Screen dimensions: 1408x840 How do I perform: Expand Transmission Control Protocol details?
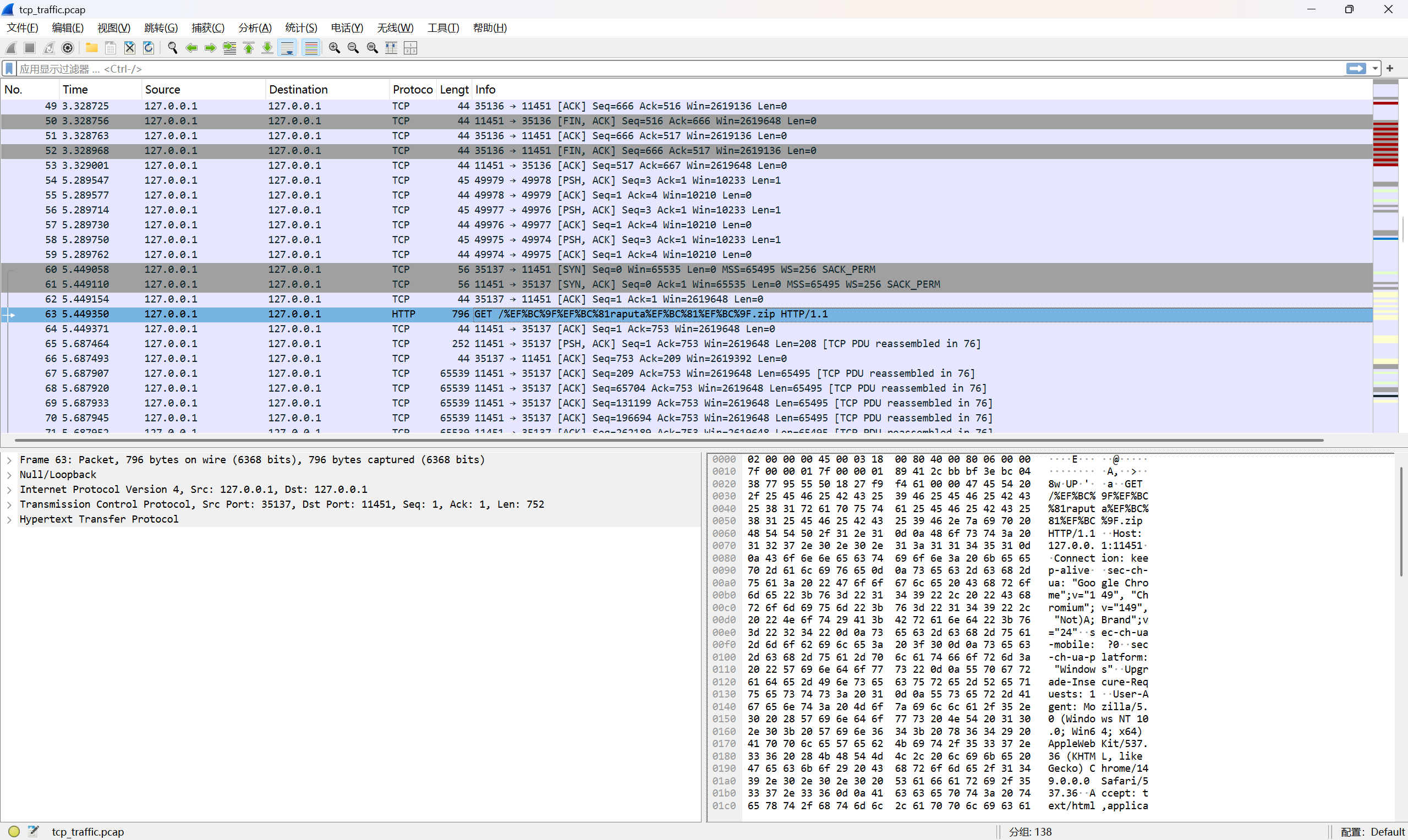9,504
